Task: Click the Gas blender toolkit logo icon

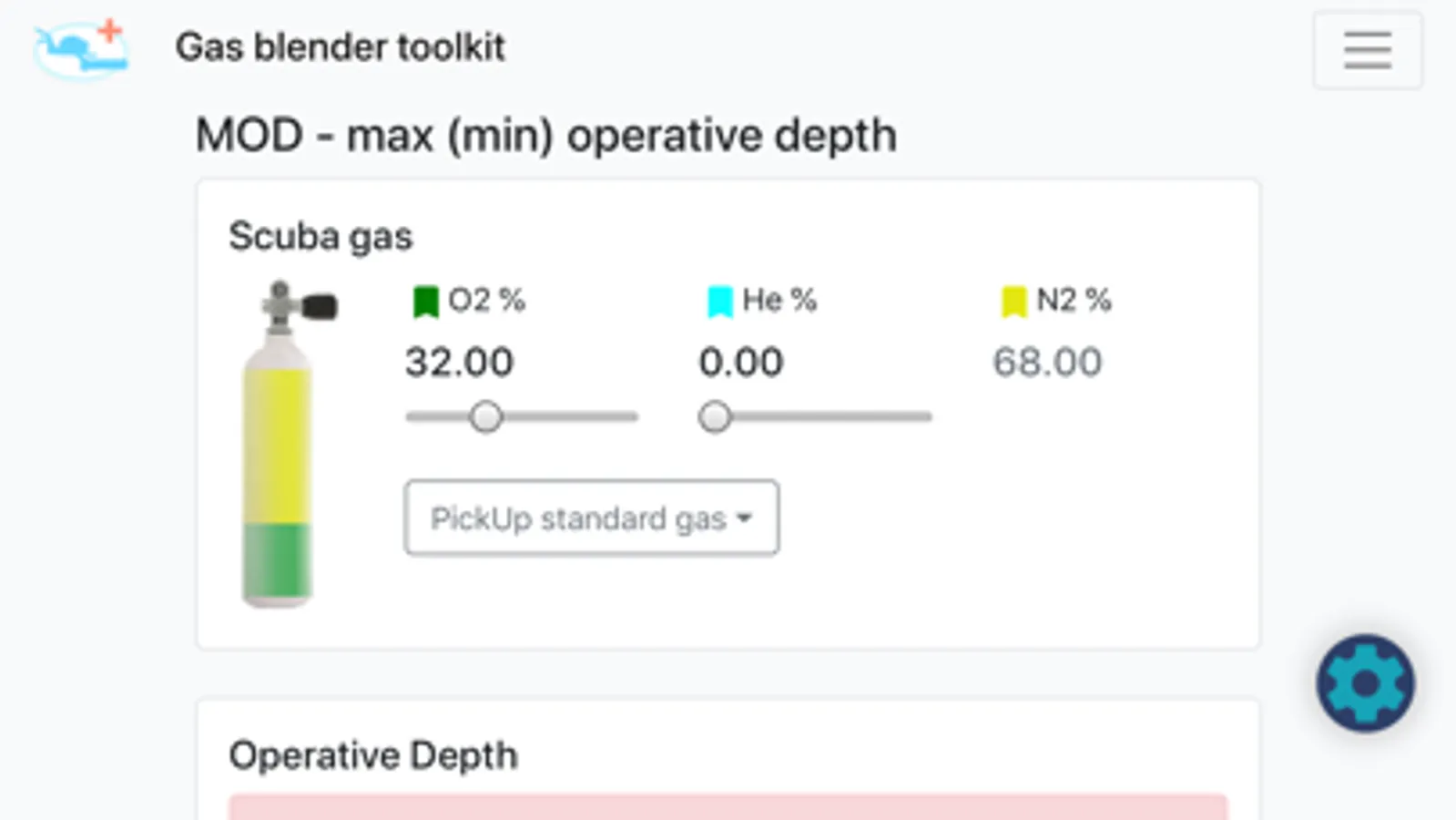Action: [82, 48]
